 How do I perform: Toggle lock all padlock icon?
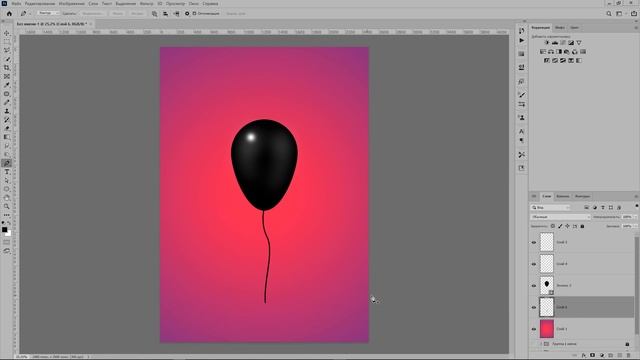[582, 226]
